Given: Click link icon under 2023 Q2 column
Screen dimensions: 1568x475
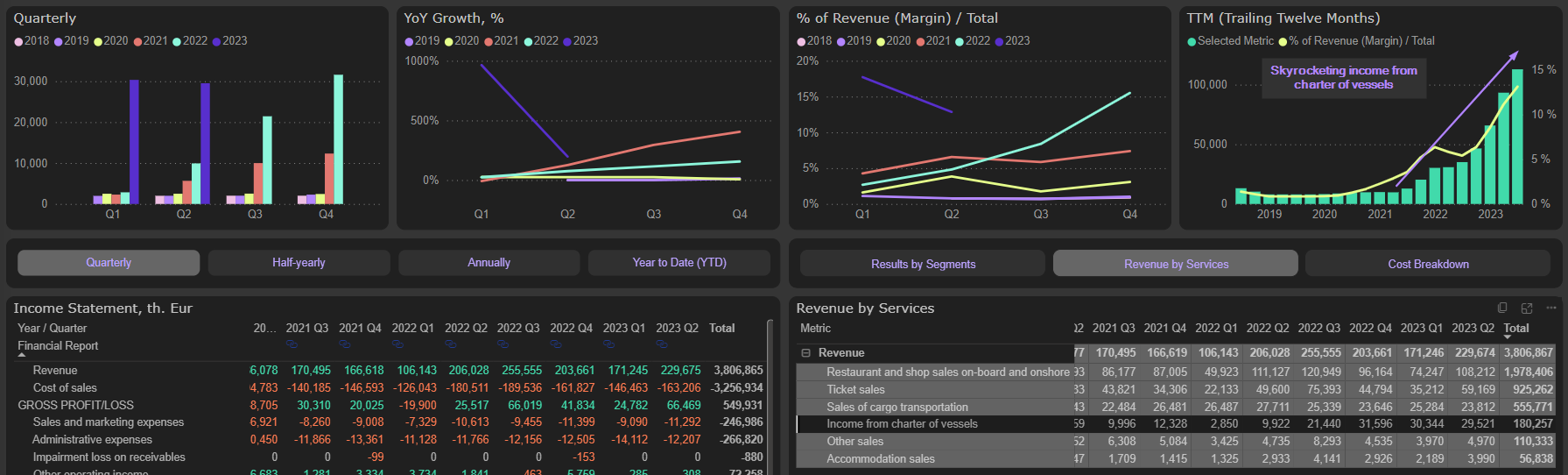Looking at the screenshot, I should [x=662, y=344].
